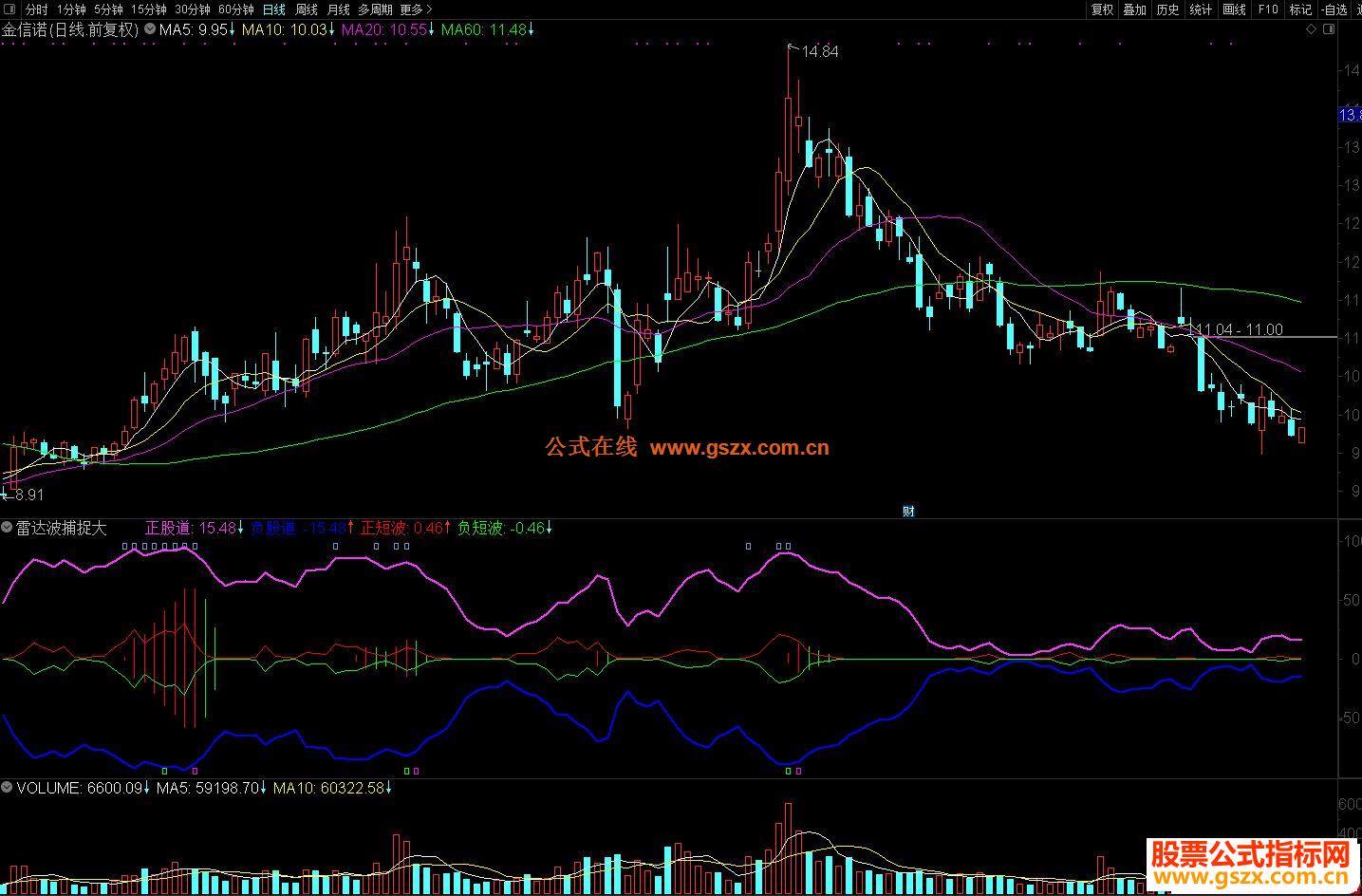Open F10 company info
This screenshot has width=1362, height=896.
(x=1267, y=9)
